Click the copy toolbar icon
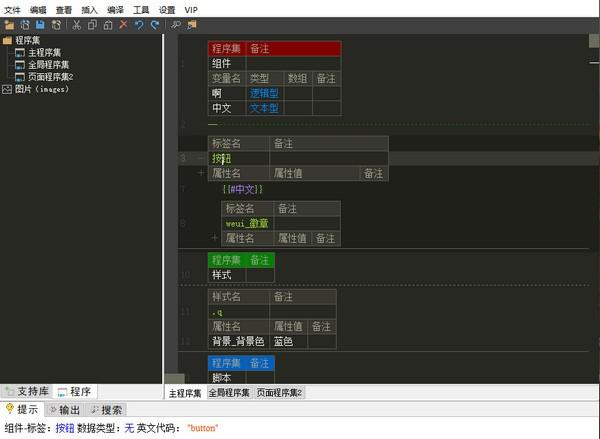 92,25
